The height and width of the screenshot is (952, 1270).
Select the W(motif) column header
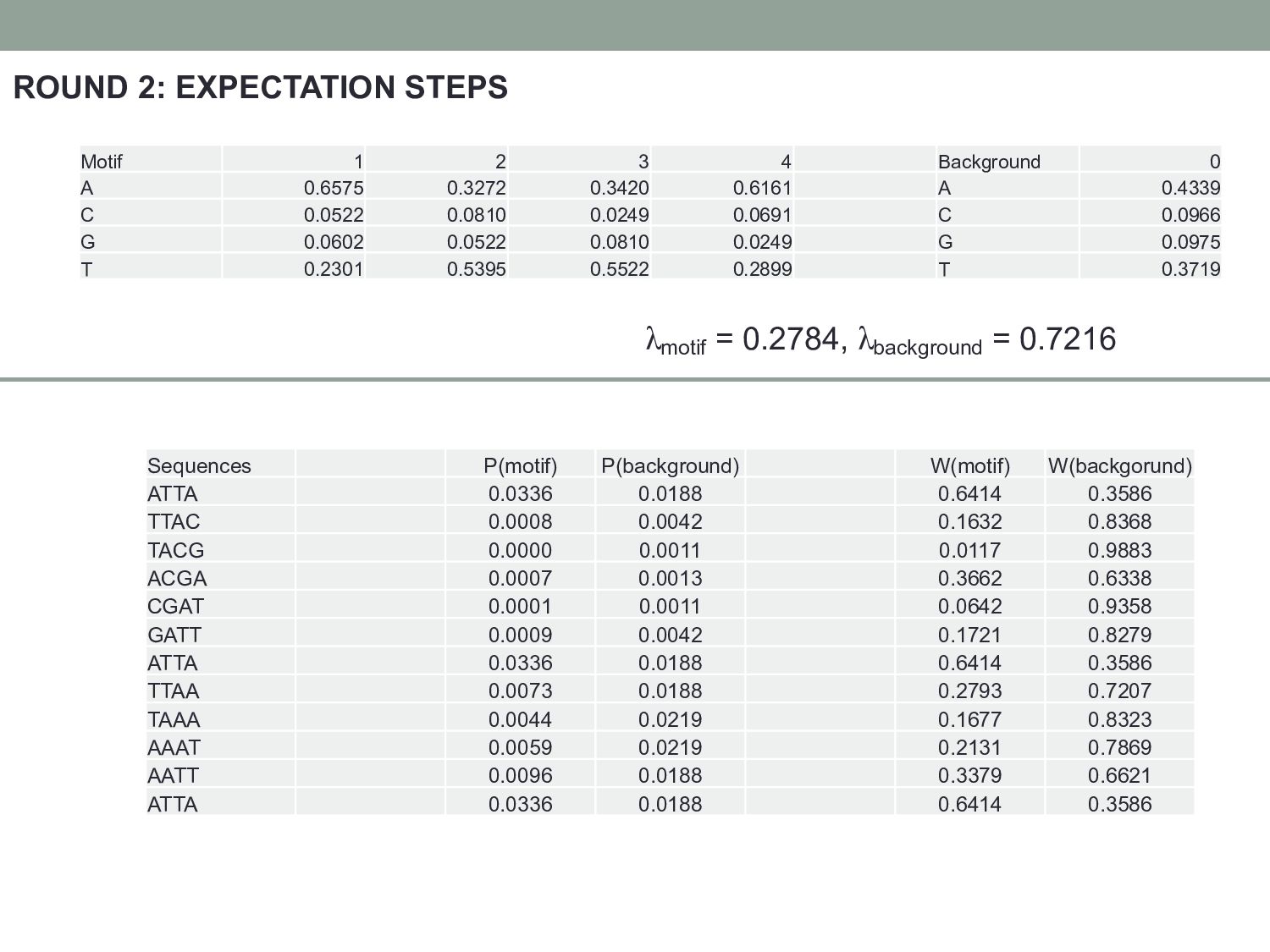969,466
